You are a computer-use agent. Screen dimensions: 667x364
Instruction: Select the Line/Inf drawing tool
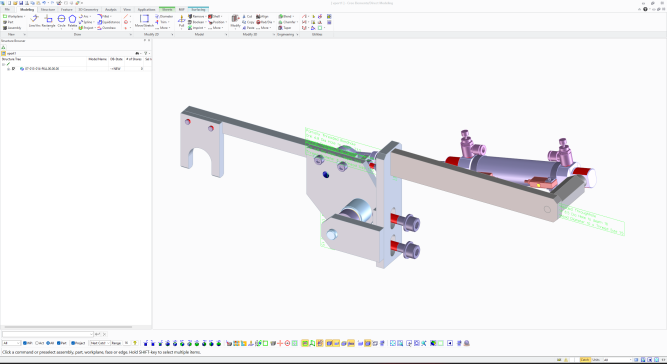click(35, 21)
